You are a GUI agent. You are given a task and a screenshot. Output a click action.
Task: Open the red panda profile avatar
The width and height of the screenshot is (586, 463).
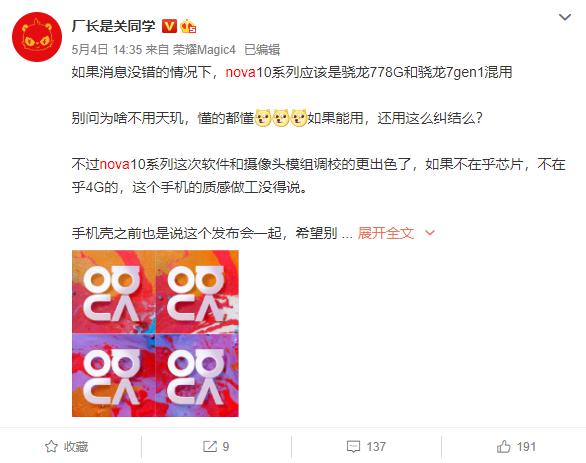tap(37, 37)
